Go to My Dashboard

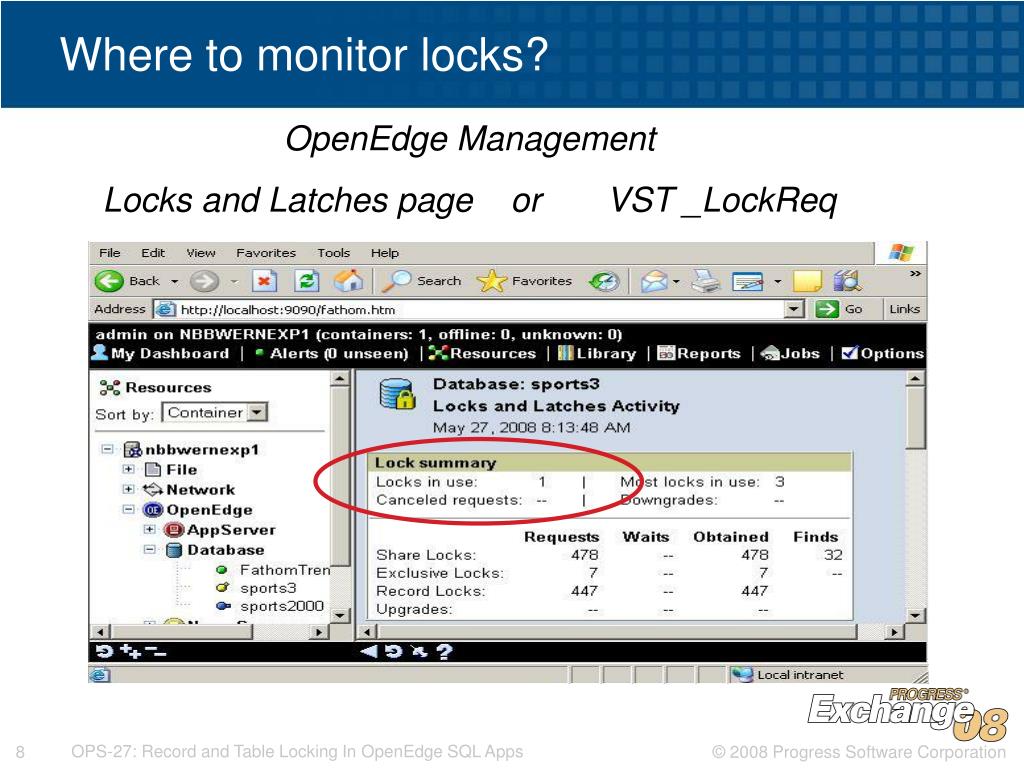tap(161, 353)
